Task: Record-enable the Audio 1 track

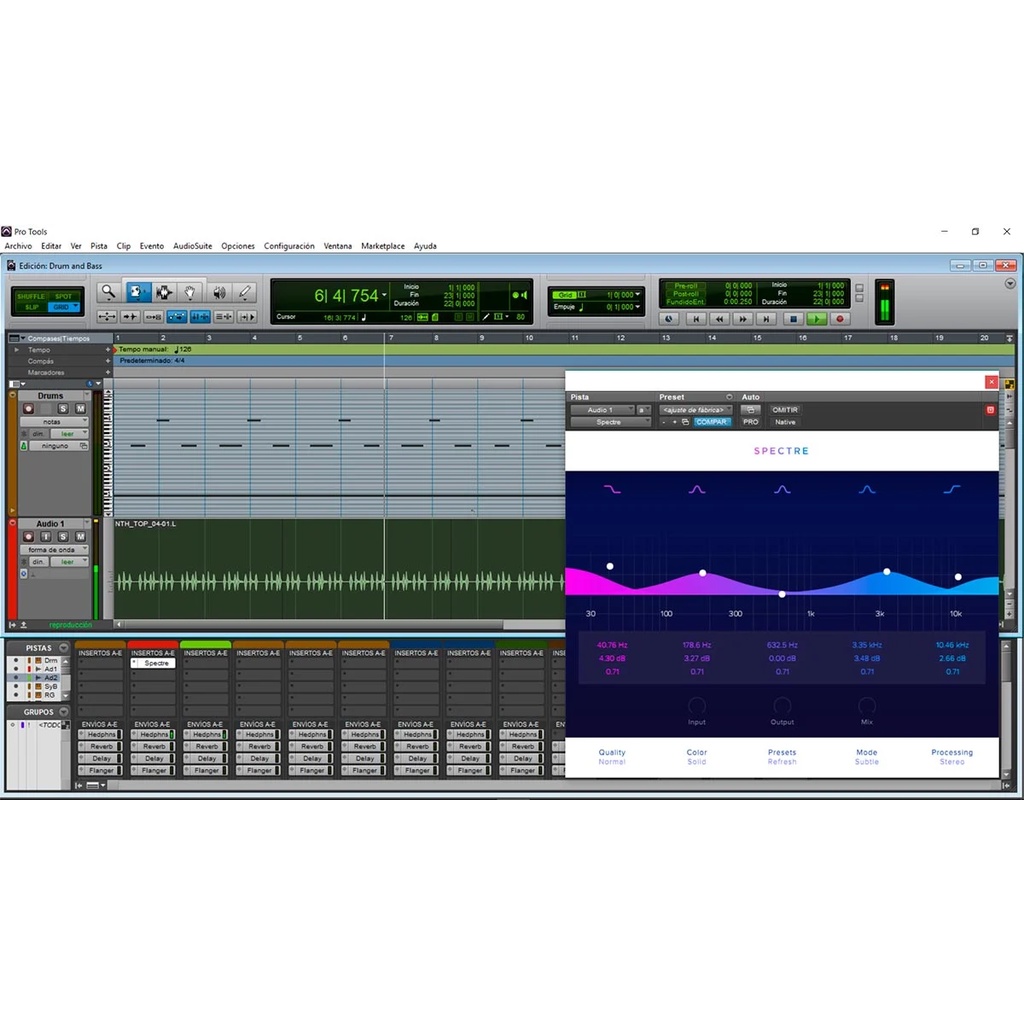Action: 28,536
